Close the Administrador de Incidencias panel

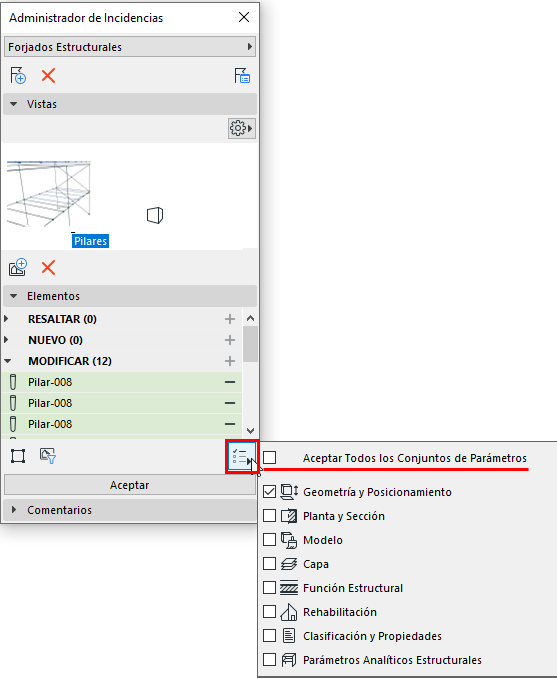244,17
